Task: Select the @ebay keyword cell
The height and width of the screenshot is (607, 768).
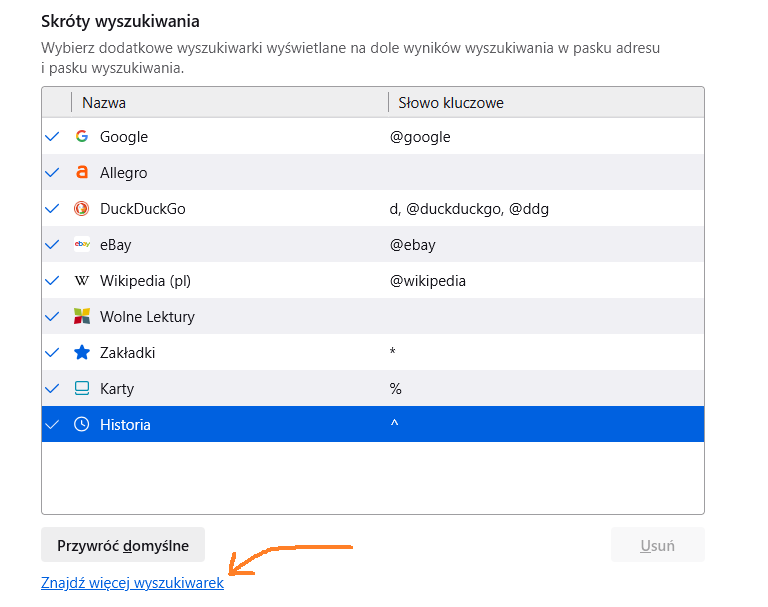Action: (413, 245)
